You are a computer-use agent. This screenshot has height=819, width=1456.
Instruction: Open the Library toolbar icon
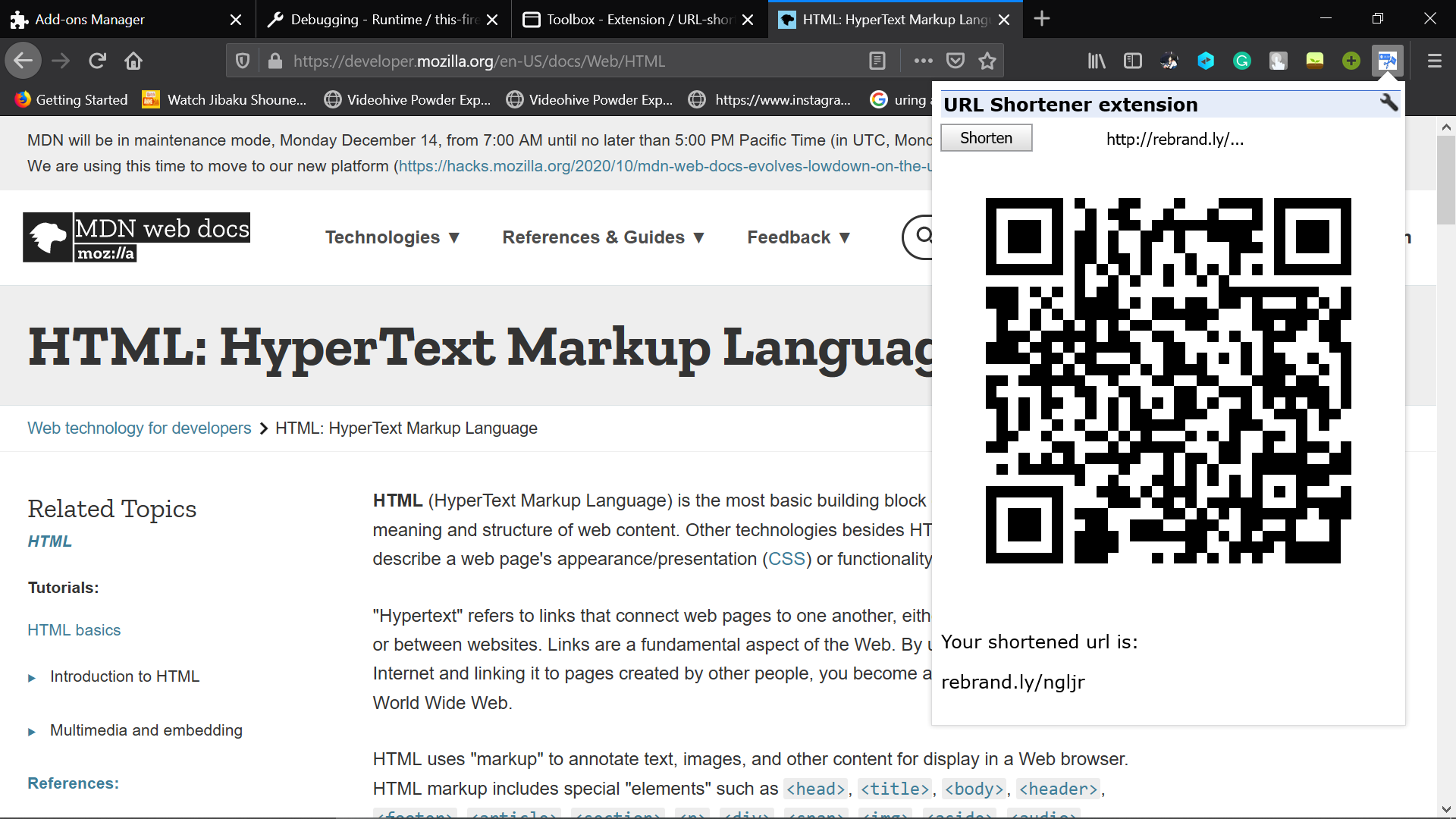click(1097, 61)
